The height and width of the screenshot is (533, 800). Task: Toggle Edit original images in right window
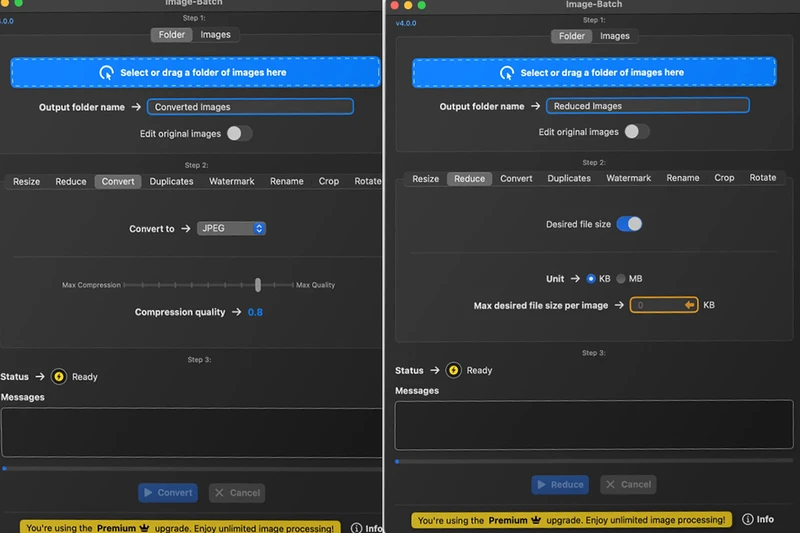636,132
